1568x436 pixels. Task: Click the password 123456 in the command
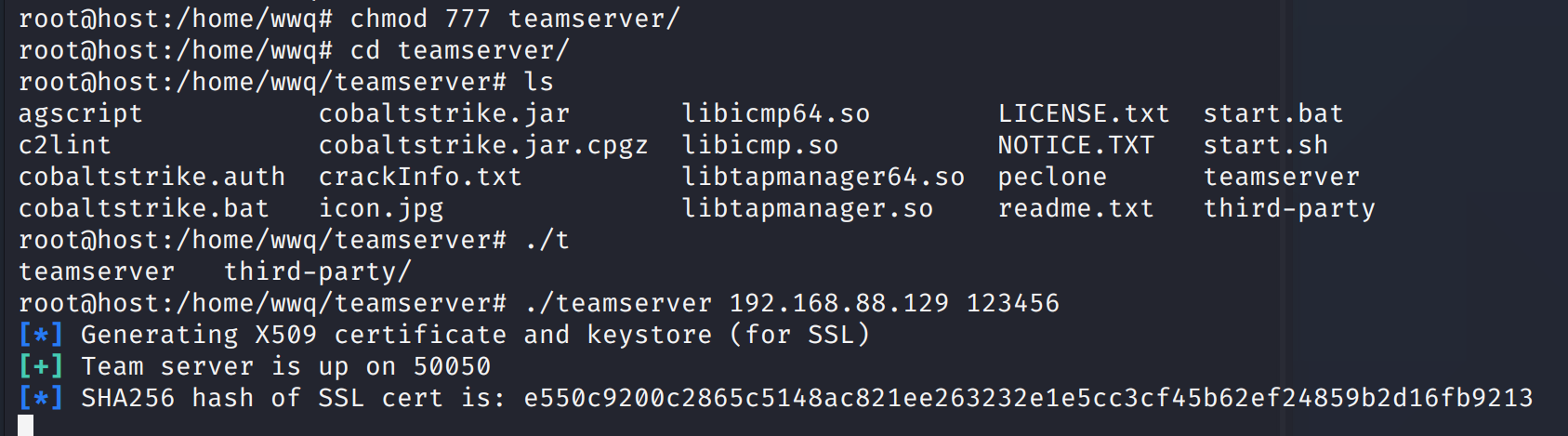coord(1013,304)
